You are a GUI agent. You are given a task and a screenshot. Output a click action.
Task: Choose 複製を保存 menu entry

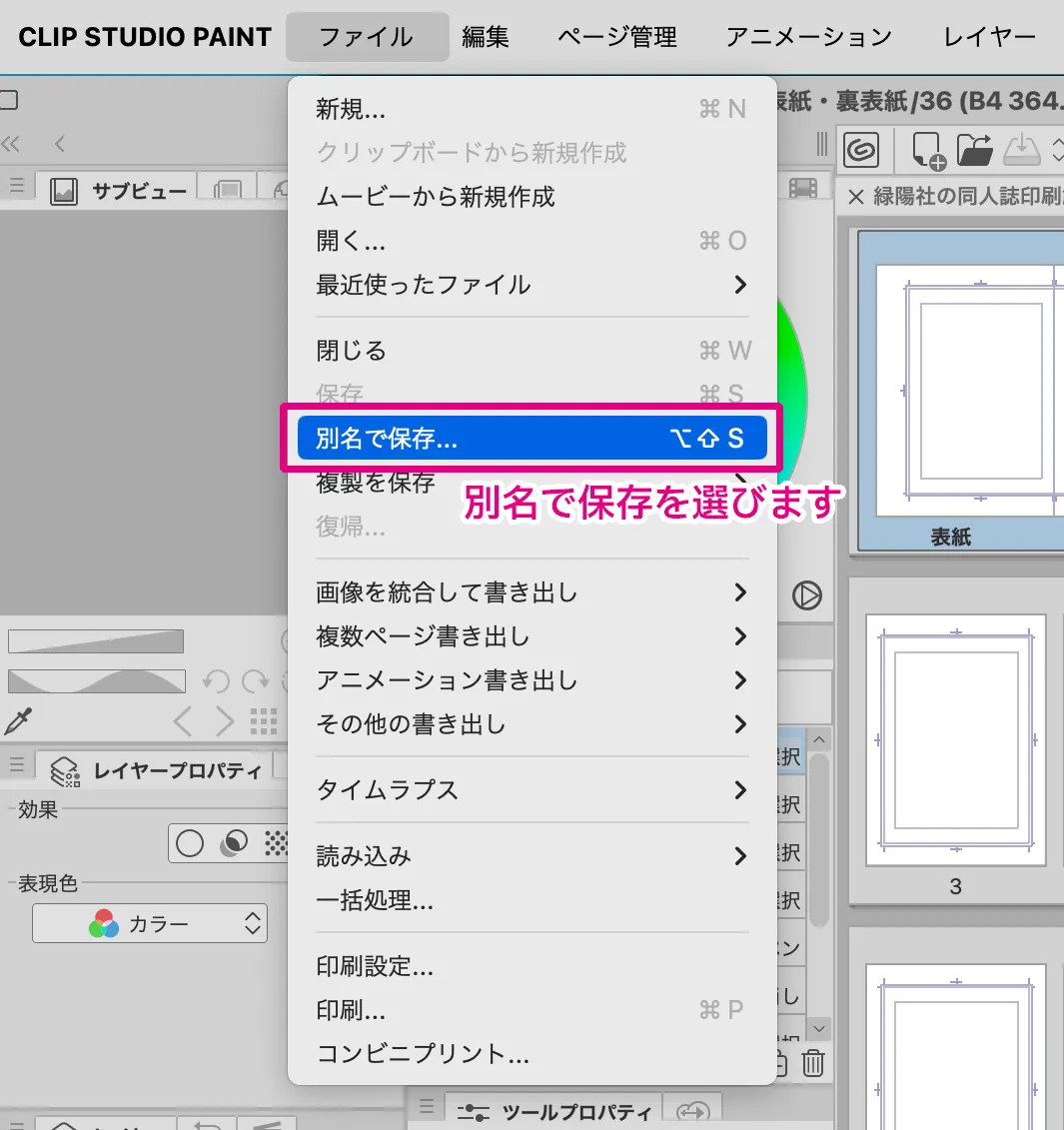(532, 483)
